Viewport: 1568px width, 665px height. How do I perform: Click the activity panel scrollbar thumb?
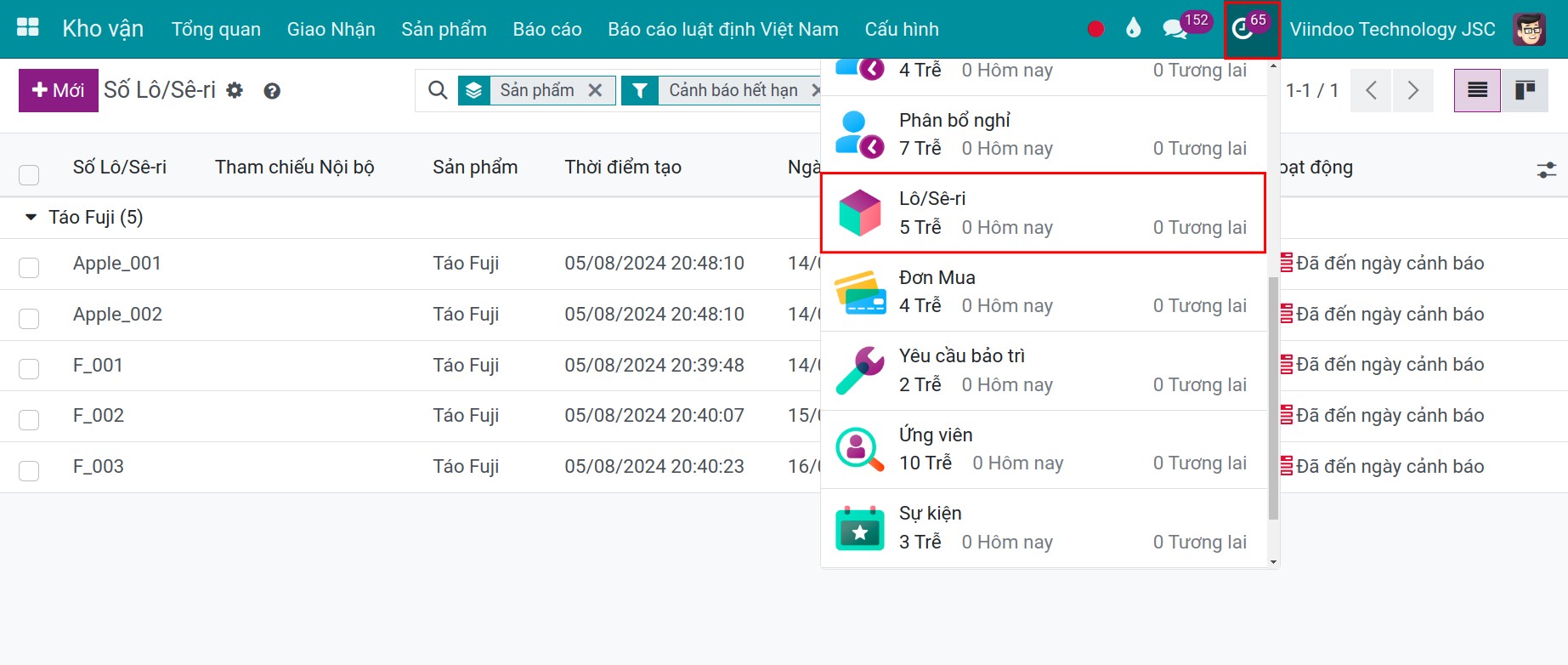[1273, 398]
